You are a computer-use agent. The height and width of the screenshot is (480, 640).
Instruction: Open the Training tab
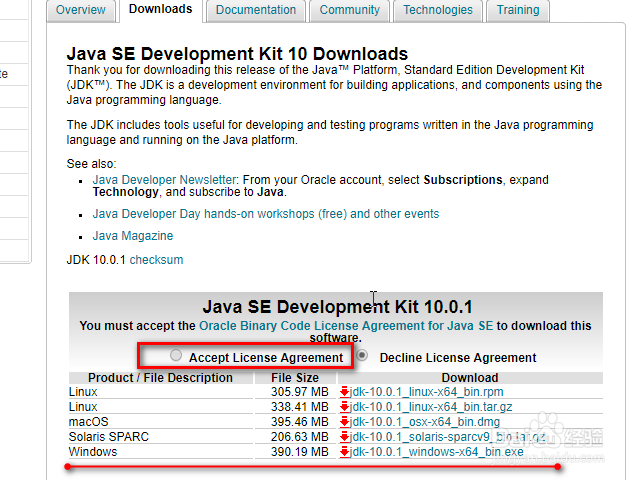point(518,10)
